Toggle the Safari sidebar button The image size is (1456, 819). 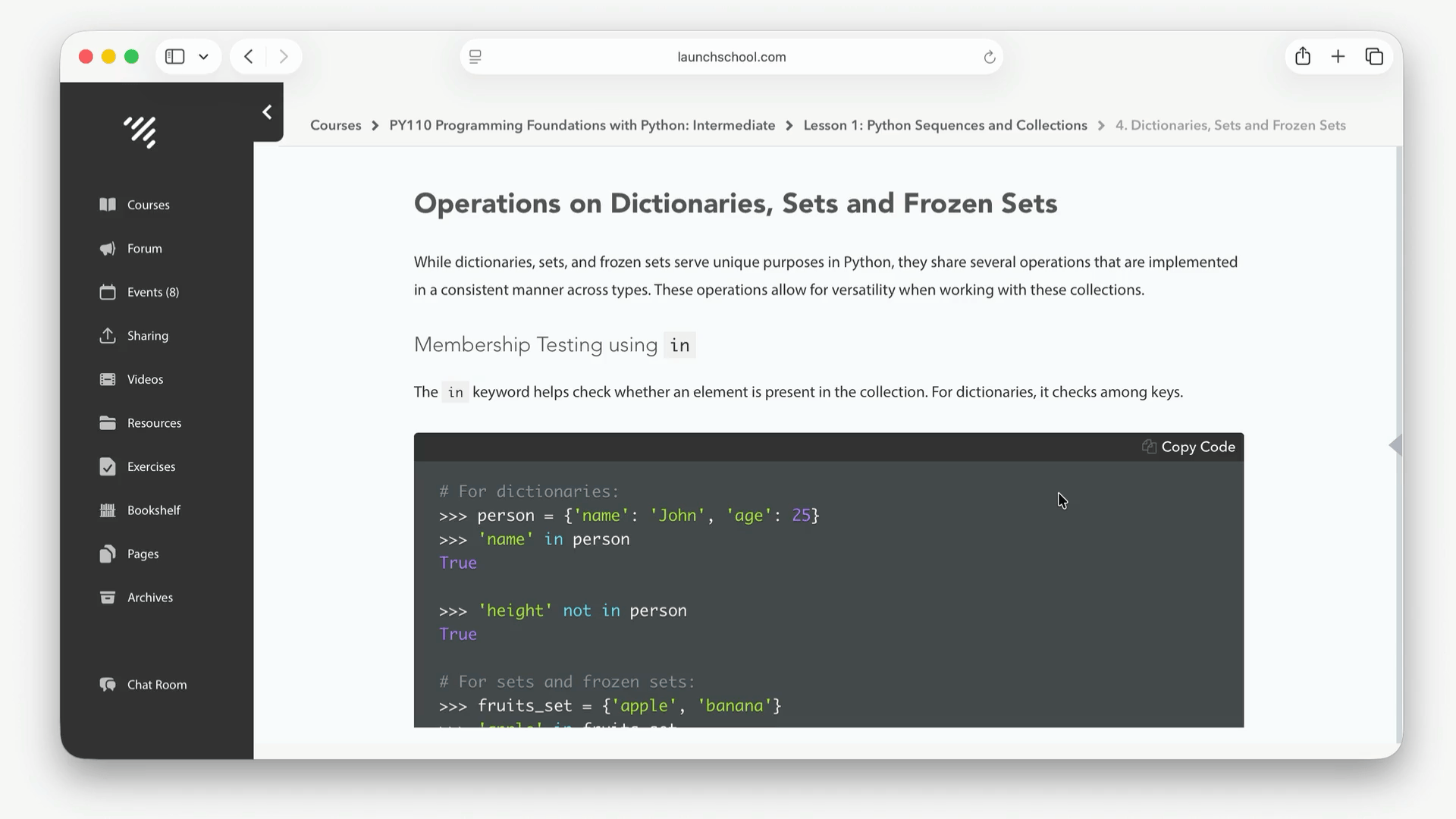(175, 57)
